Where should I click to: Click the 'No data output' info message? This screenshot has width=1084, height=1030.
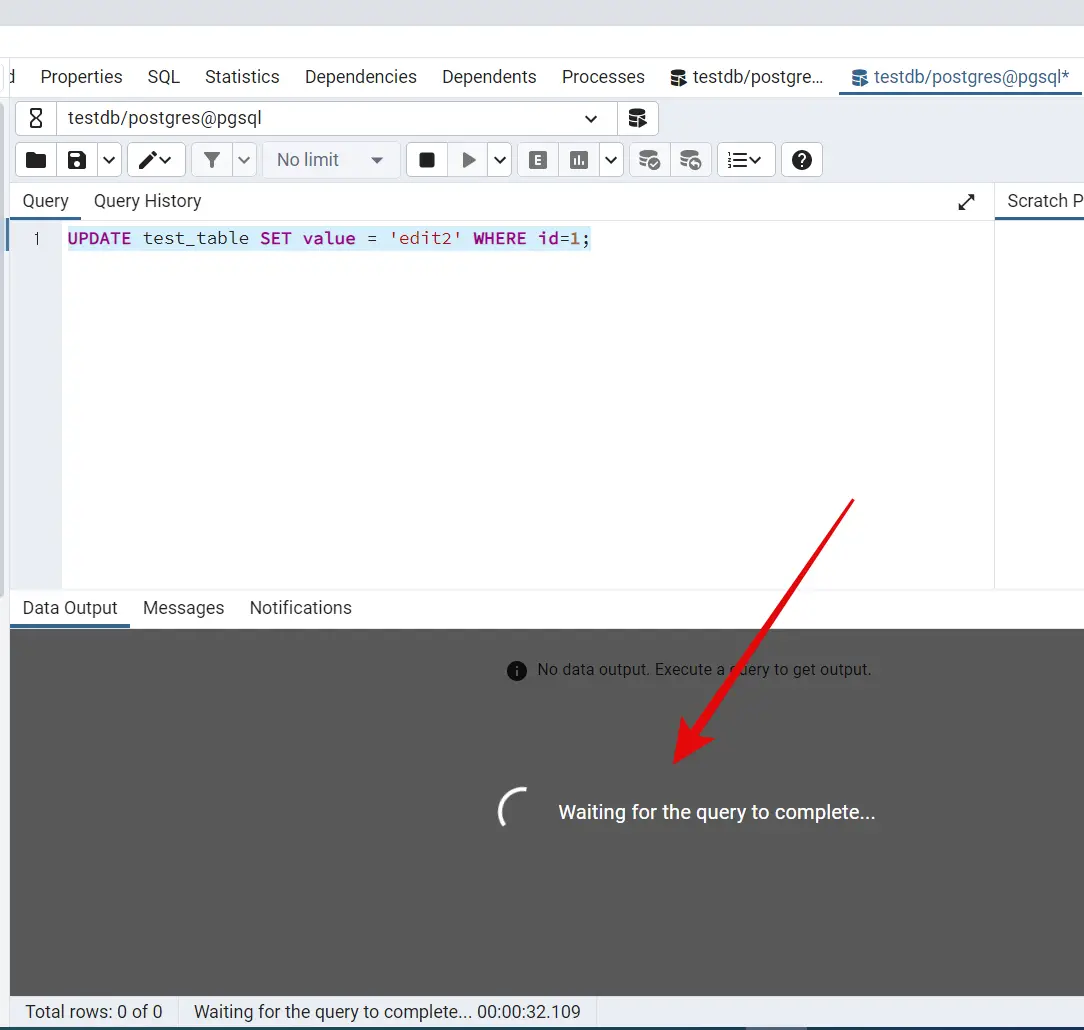(x=689, y=670)
